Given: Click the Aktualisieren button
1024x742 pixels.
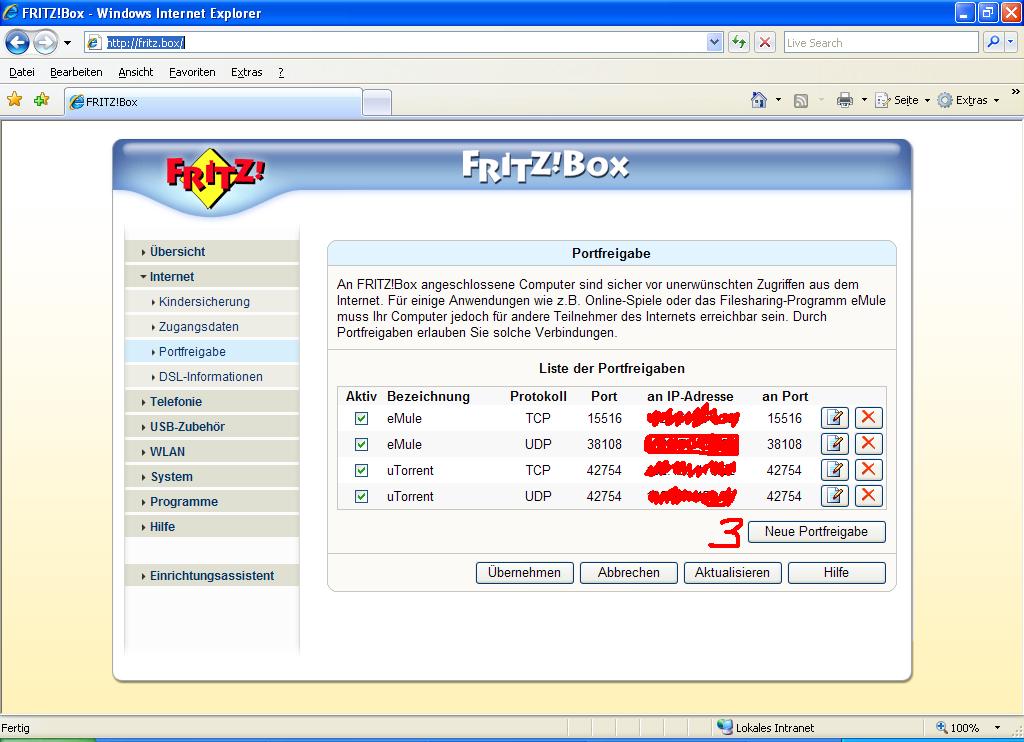Looking at the screenshot, I should click(732, 573).
